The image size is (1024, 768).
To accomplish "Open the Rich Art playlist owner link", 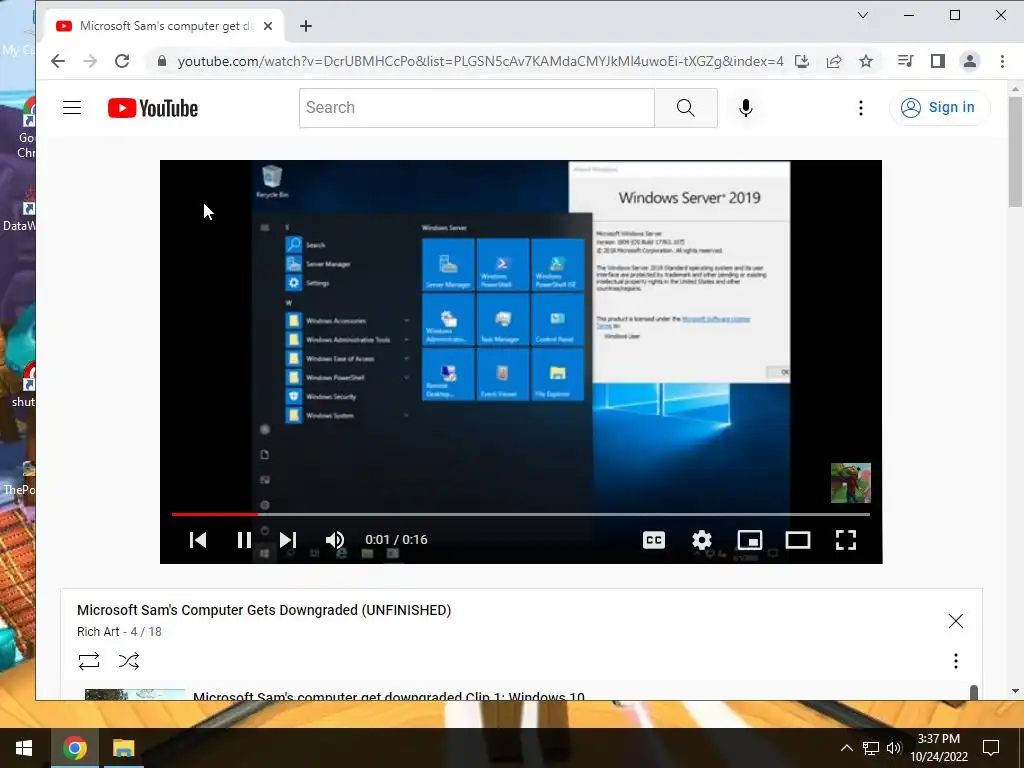I will [98, 632].
